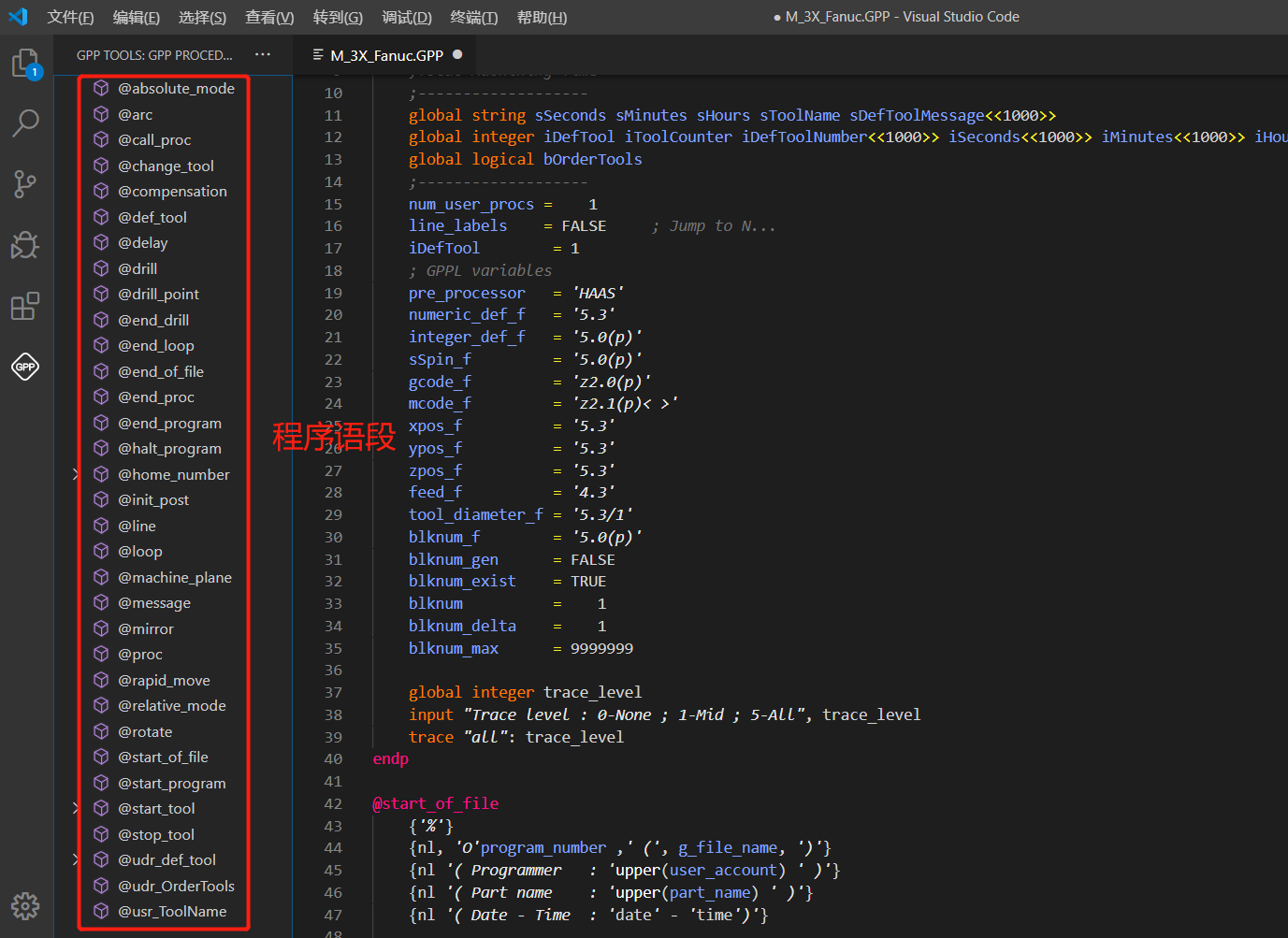Click the cube icon beside @call_proc
This screenshot has width=1288, height=938.
101,139
